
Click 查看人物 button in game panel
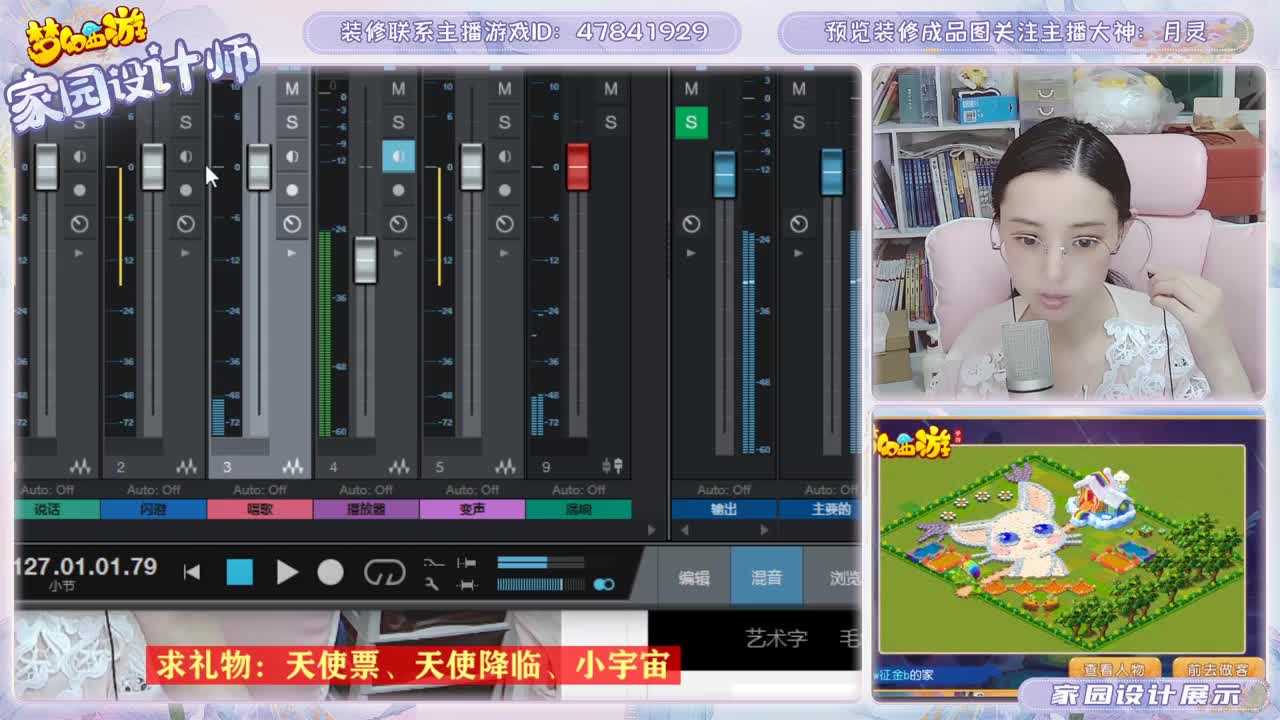(x=1113, y=669)
